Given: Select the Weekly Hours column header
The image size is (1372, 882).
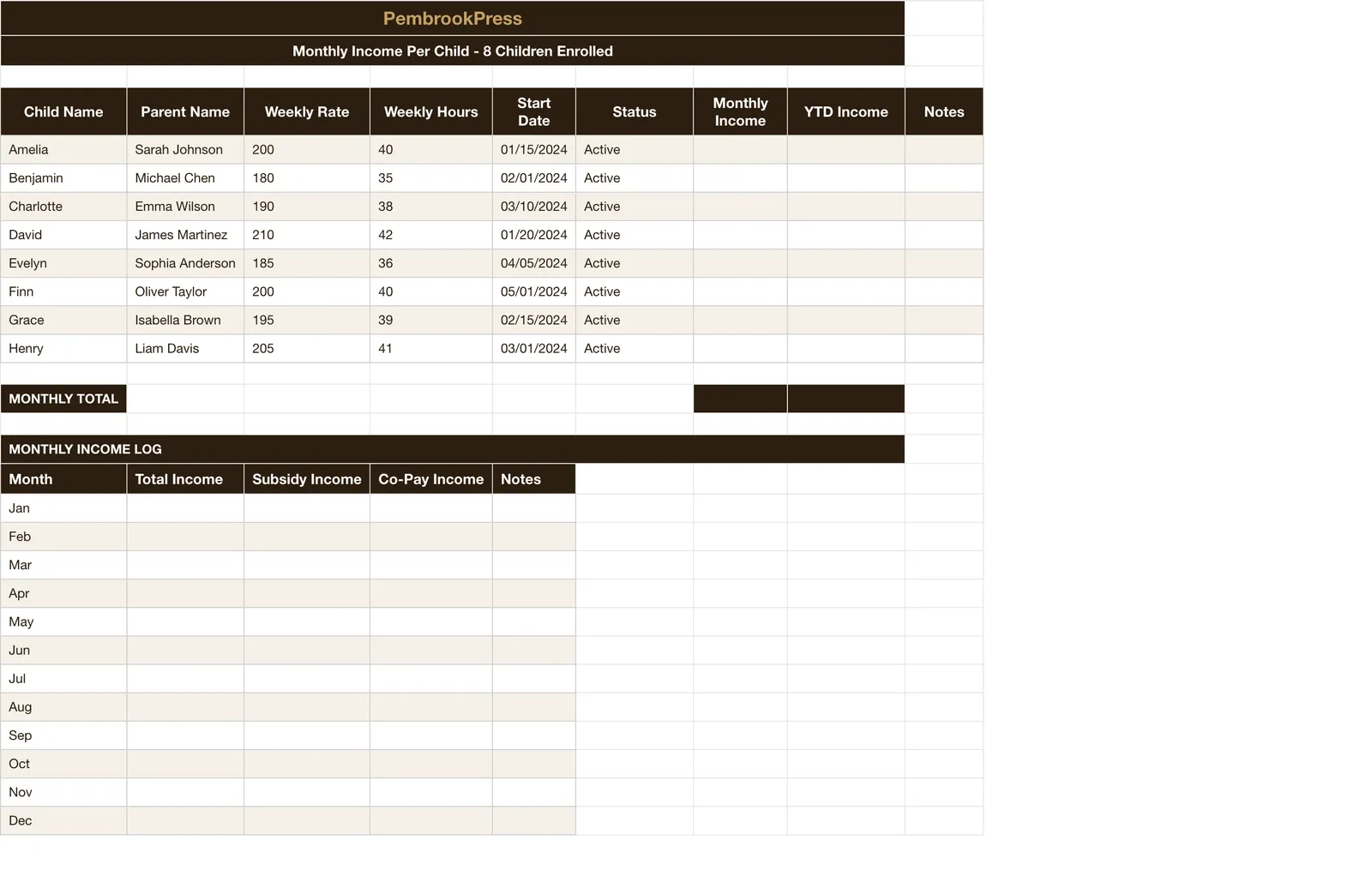Looking at the screenshot, I should click(431, 111).
